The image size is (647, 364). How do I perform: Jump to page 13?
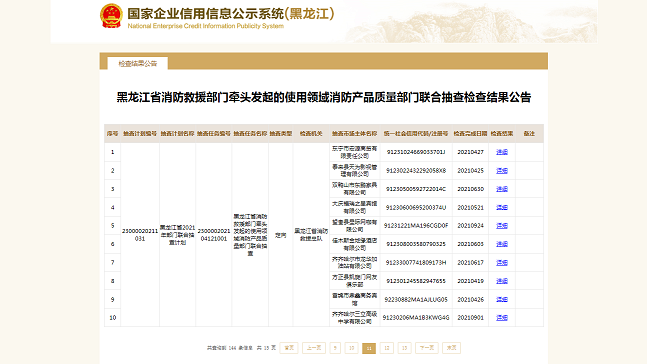click(x=404, y=348)
